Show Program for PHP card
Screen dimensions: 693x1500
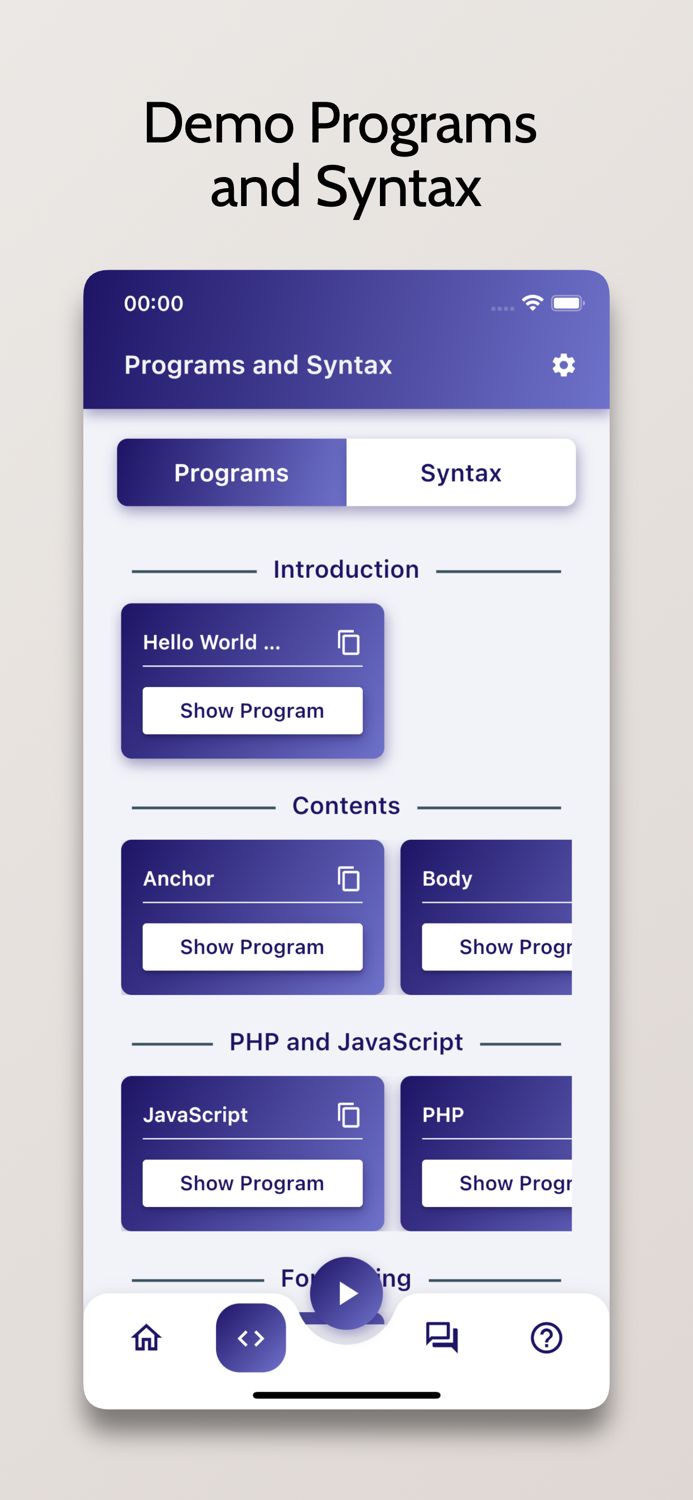pyautogui.click(x=497, y=1182)
